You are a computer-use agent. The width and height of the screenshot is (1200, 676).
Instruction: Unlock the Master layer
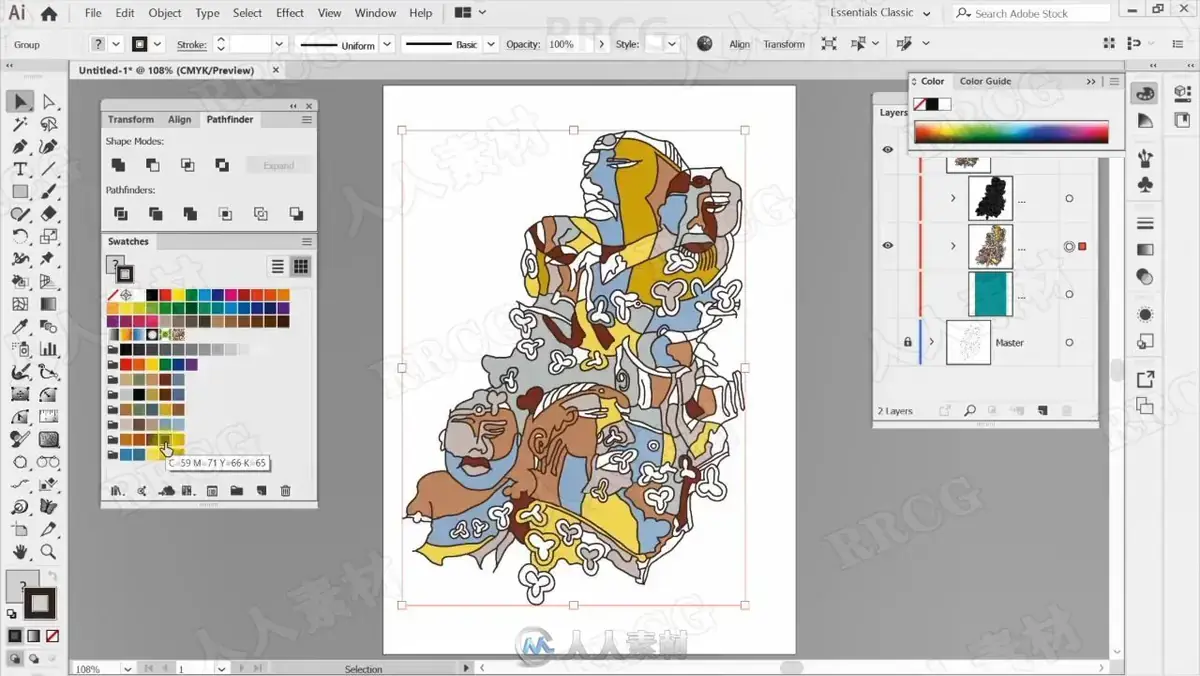pyautogui.click(x=908, y=342)
